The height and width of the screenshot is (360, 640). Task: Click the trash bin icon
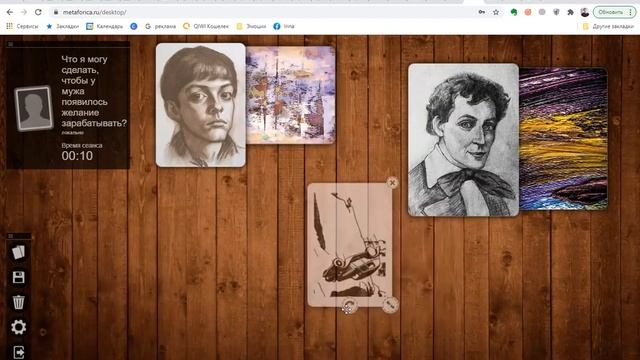point(18,302)
